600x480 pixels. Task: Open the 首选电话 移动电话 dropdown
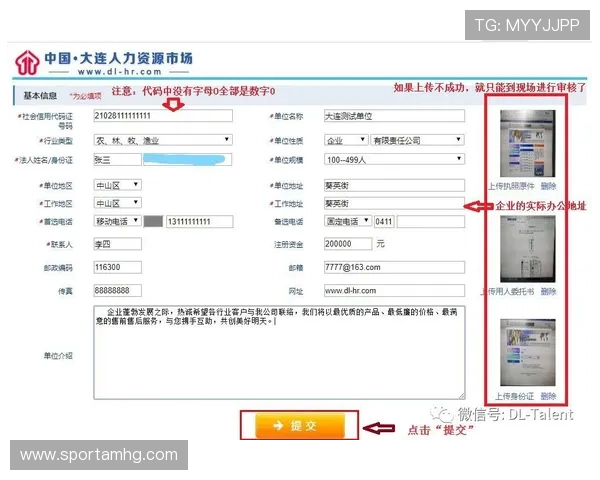click(117, 221)
